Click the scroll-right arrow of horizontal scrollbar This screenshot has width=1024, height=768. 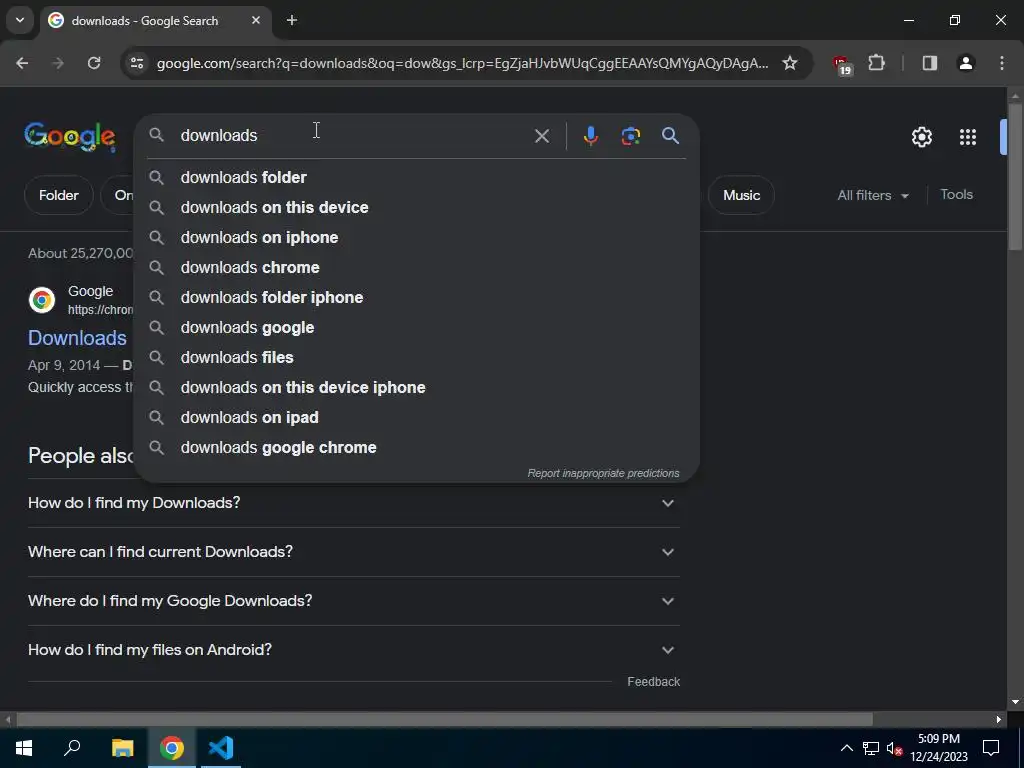click(x=999, y=719)
